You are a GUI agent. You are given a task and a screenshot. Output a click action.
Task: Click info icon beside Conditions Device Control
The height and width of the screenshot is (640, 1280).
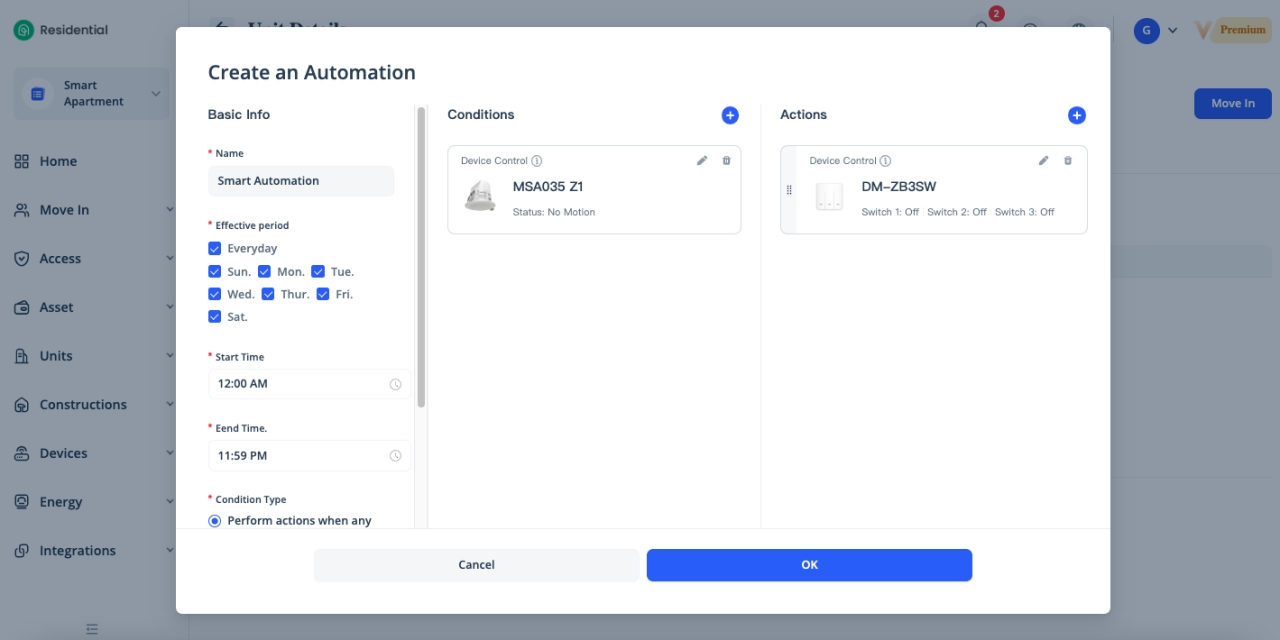tap(537, 161)
